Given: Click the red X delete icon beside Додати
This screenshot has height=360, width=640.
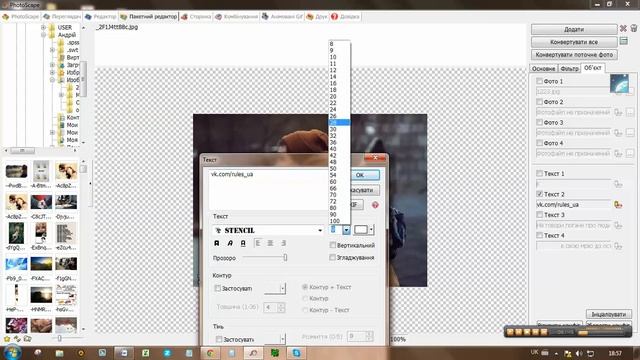Looking at the screenshot, I should coord(623,29).
